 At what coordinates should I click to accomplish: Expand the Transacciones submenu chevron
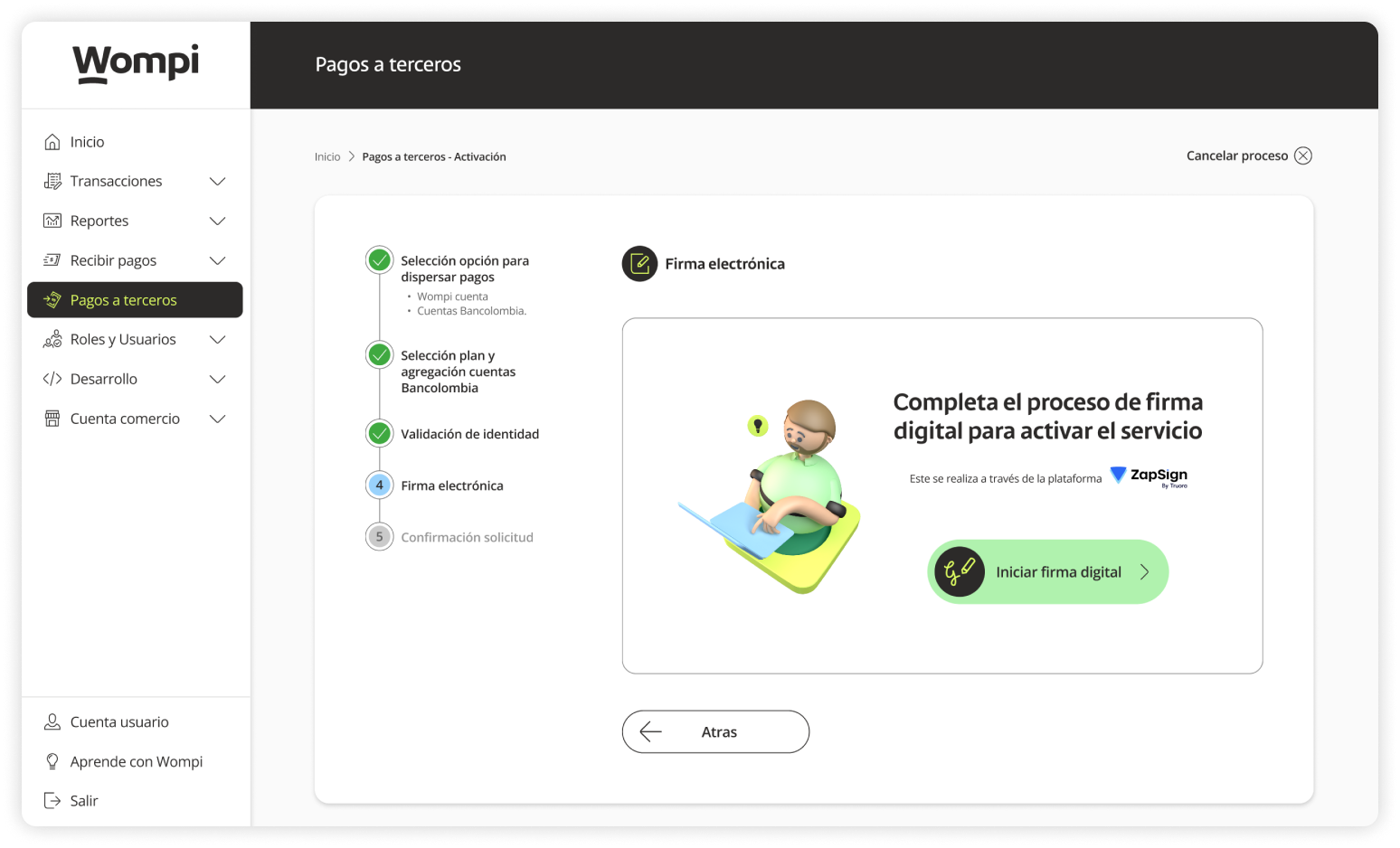(x=217, y=182)
